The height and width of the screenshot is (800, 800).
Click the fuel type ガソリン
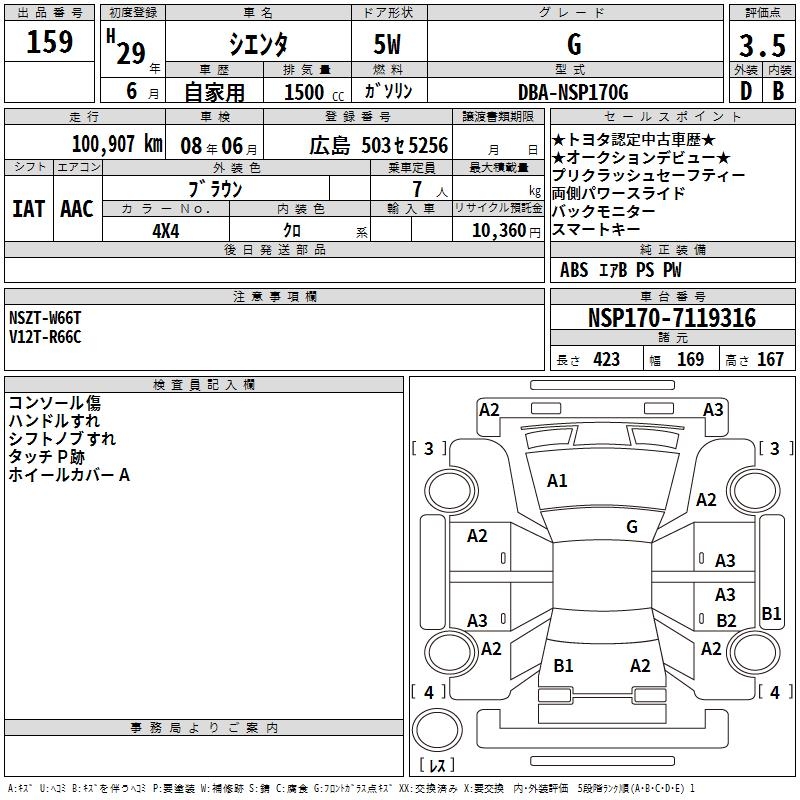[x=388, y=91]
